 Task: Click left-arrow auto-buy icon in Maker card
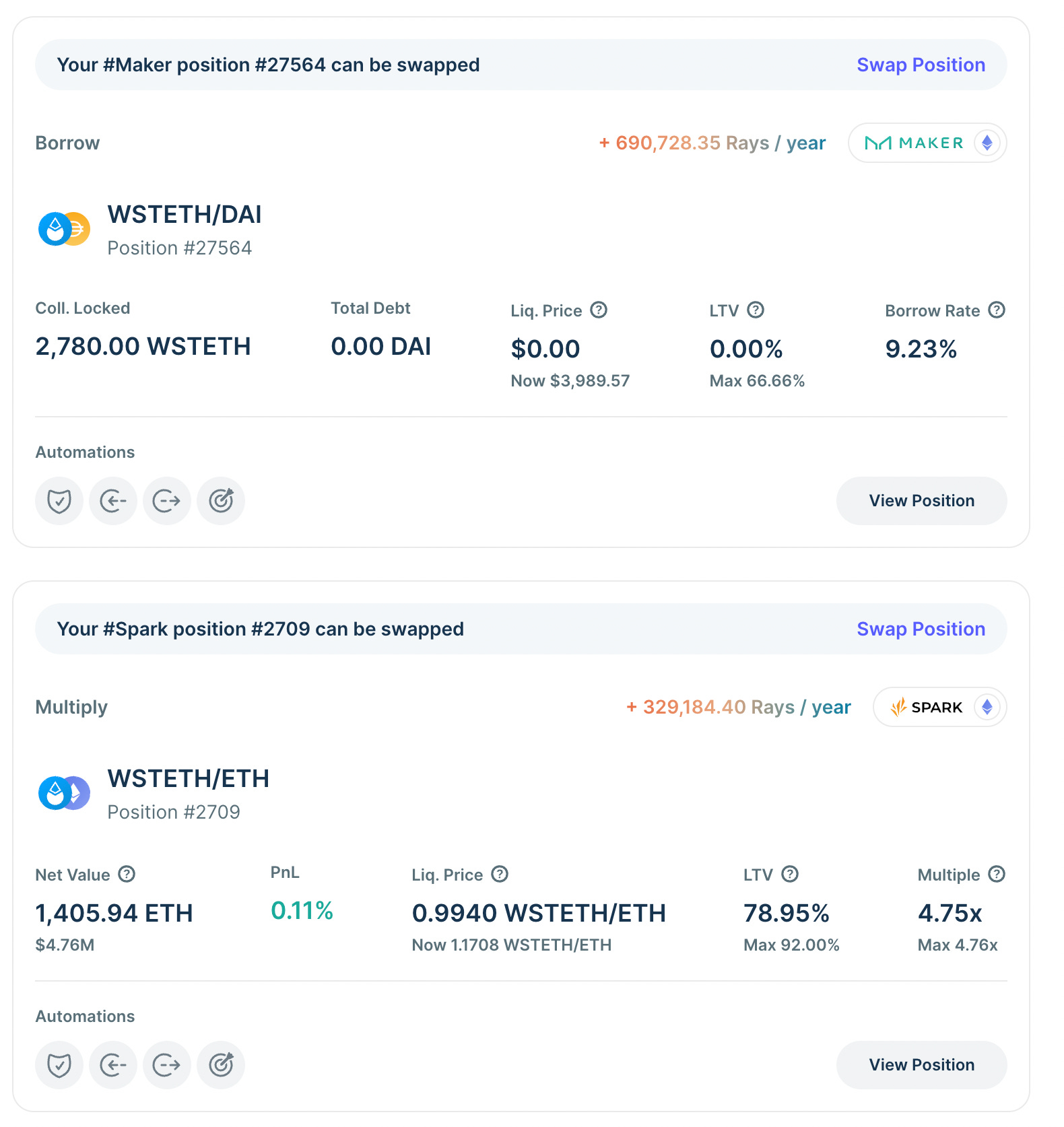click(x=113, y=501)
